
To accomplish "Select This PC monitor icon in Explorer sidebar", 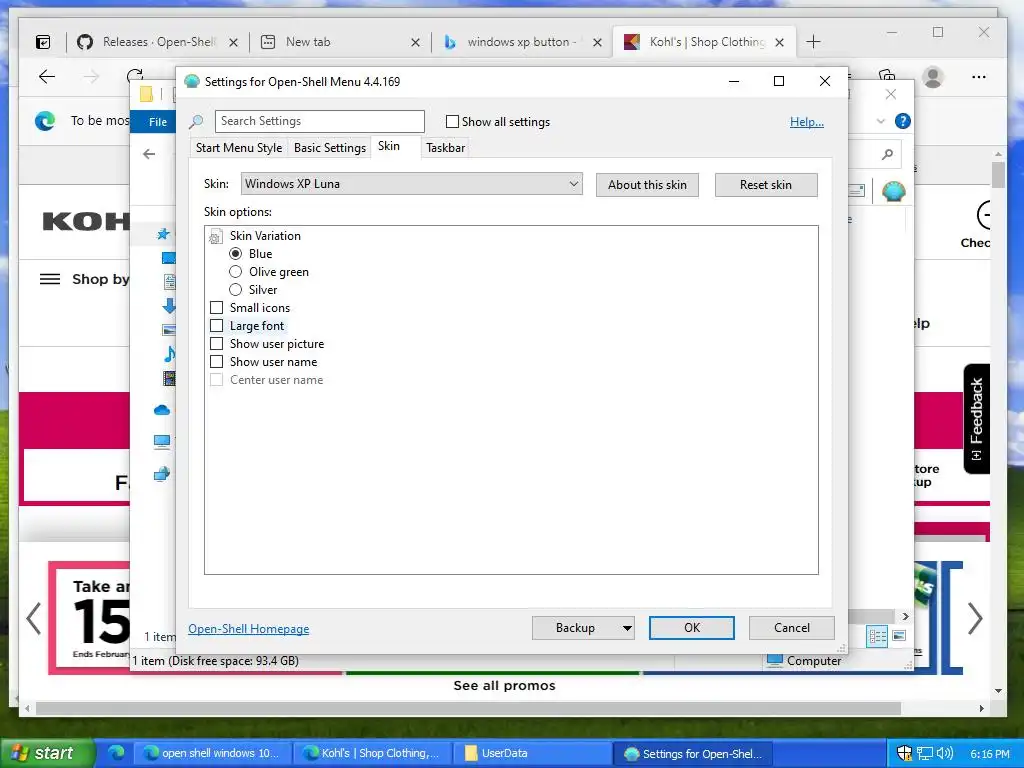I will coord(162,442).
